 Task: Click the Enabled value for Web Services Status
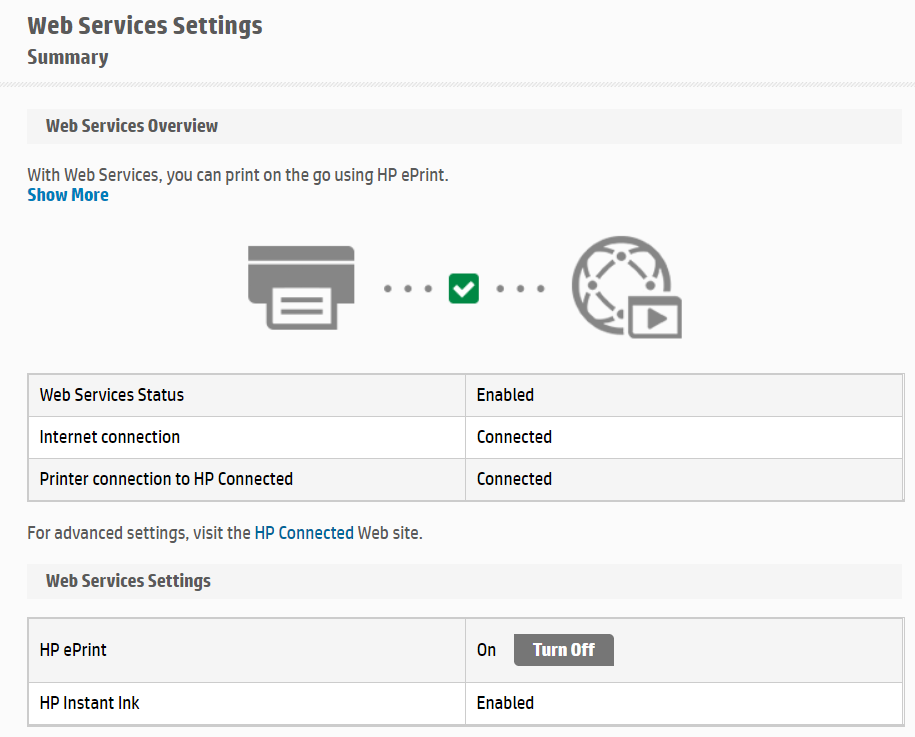(x=505, y=395)
